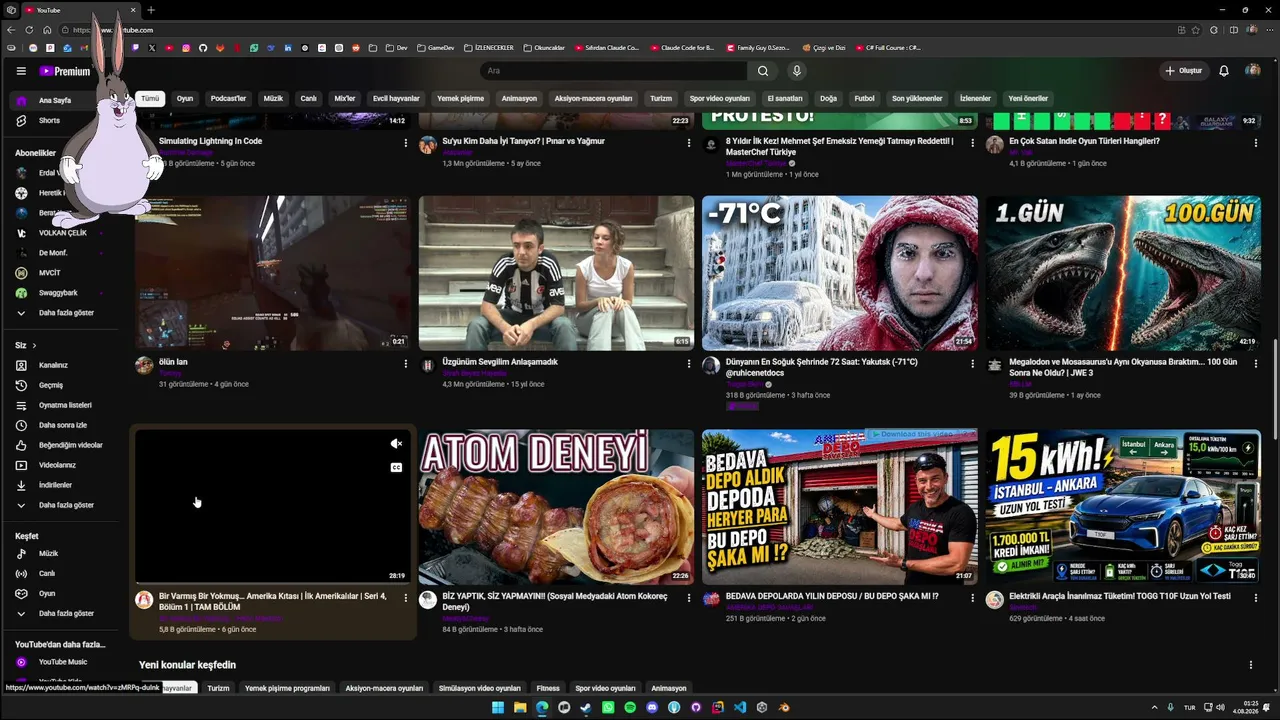Open İZLENECEKLER bookmarks folder

(488, 48)
